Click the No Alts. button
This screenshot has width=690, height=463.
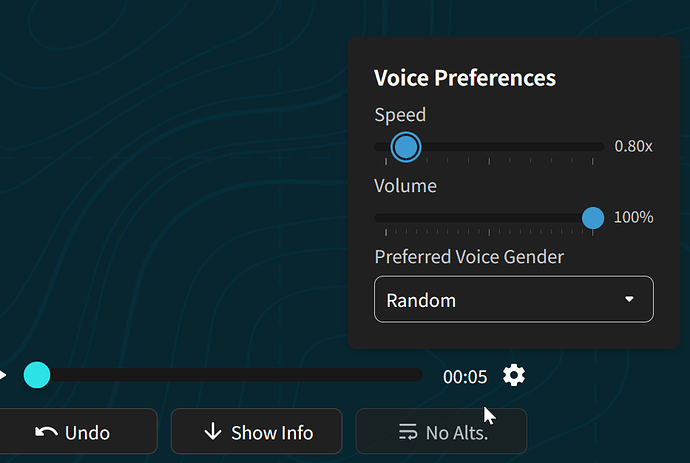pos(441,431)
